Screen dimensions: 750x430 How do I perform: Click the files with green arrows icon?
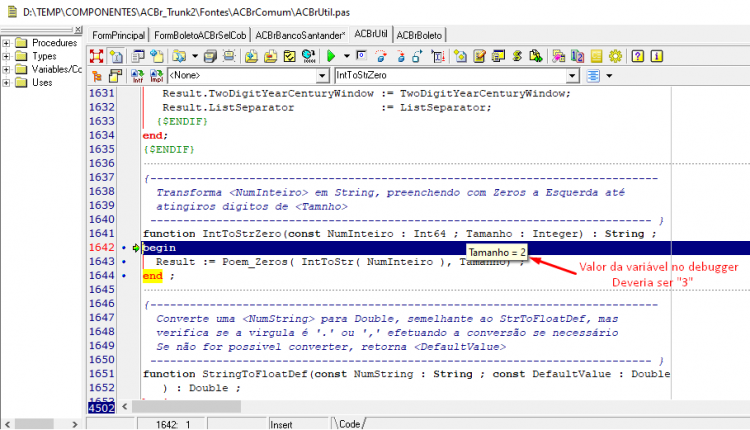pyautogui.click(x=536, y=56)
